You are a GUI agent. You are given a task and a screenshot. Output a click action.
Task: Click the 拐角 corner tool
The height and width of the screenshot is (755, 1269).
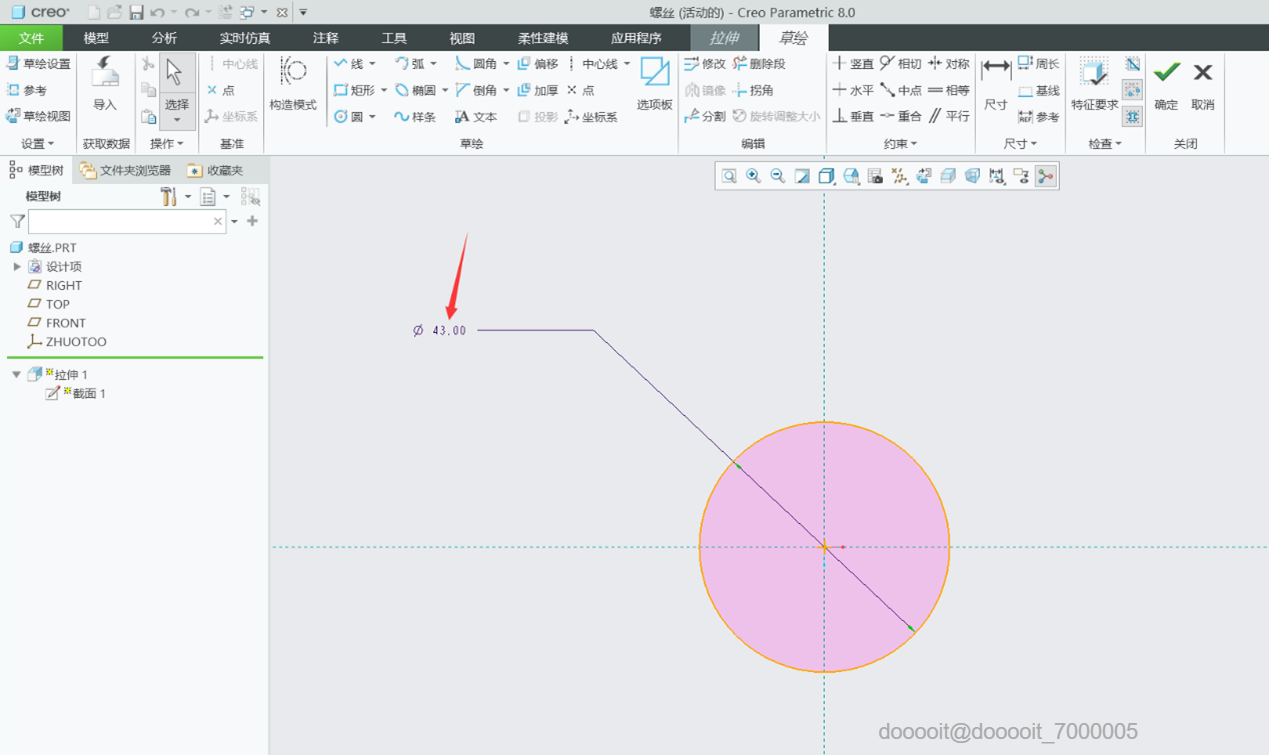[x=753, y=90]
